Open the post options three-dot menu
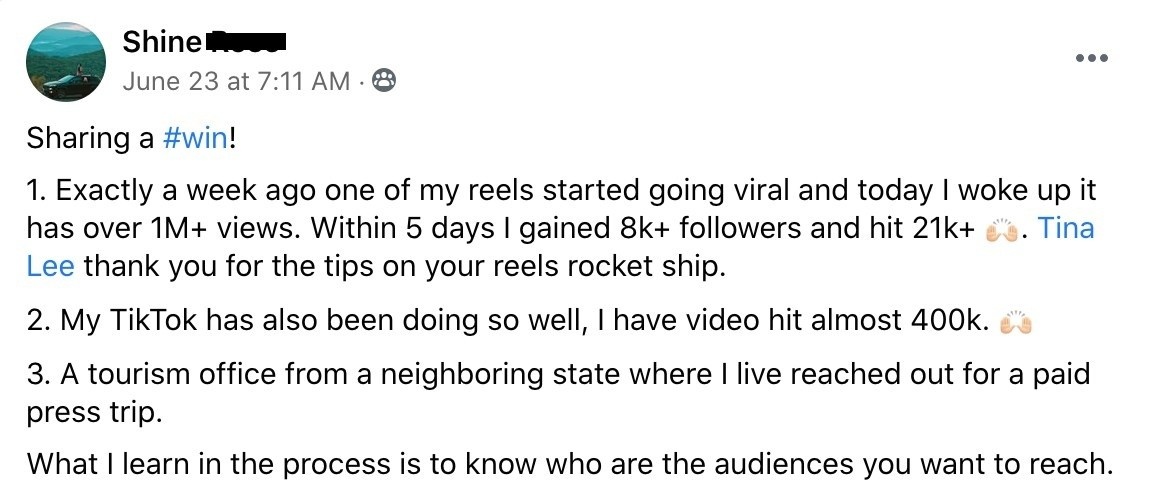Image resolution: width=1152 pixels, height=501 pixels. (1092, 58)
